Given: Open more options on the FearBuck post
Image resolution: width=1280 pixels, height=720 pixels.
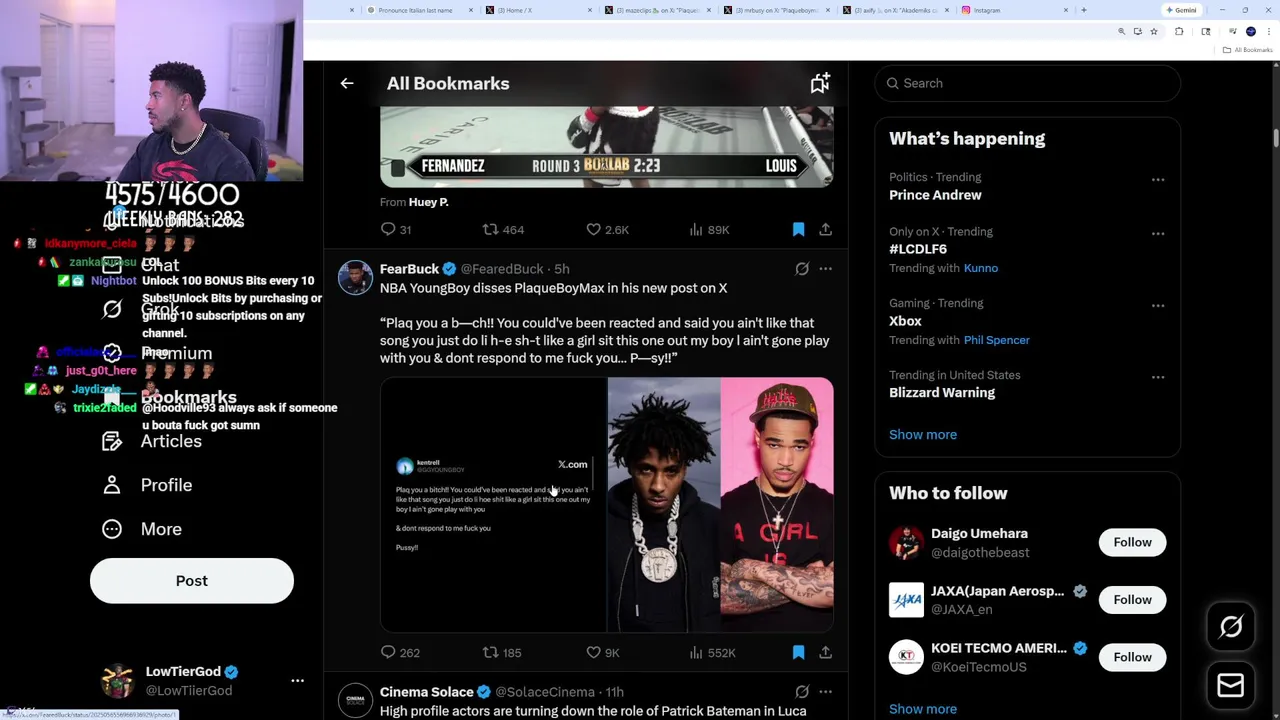Looking at the screenshot, I should coord(825,269).
